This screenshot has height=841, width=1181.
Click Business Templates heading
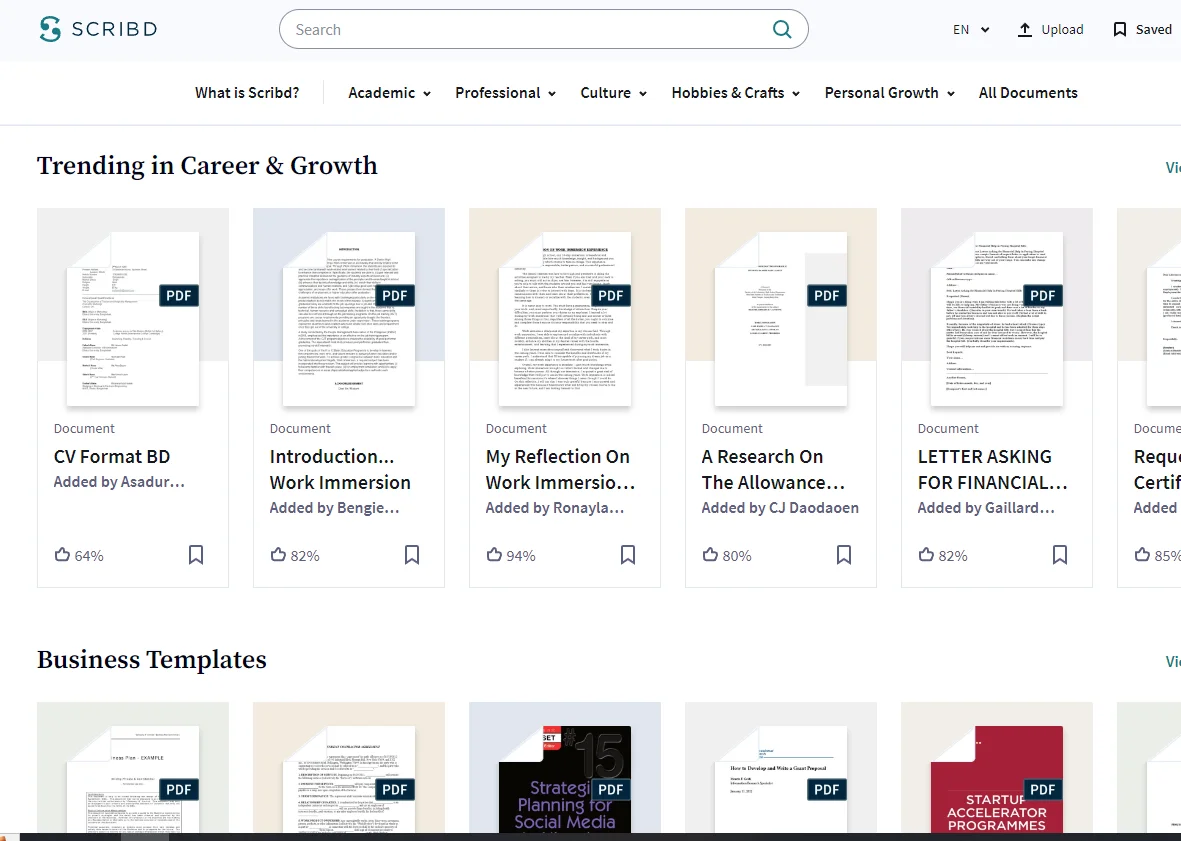(151, 660)
